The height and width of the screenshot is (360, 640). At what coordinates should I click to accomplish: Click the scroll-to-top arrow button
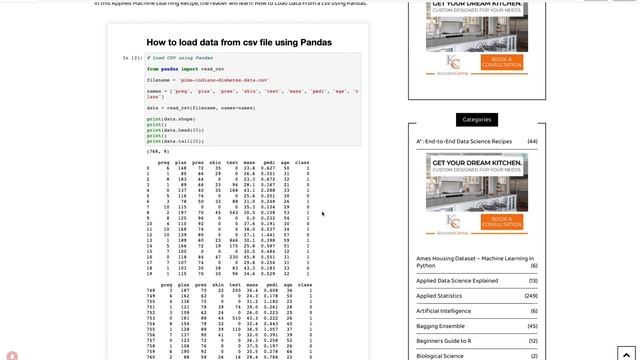pos(626,354)
